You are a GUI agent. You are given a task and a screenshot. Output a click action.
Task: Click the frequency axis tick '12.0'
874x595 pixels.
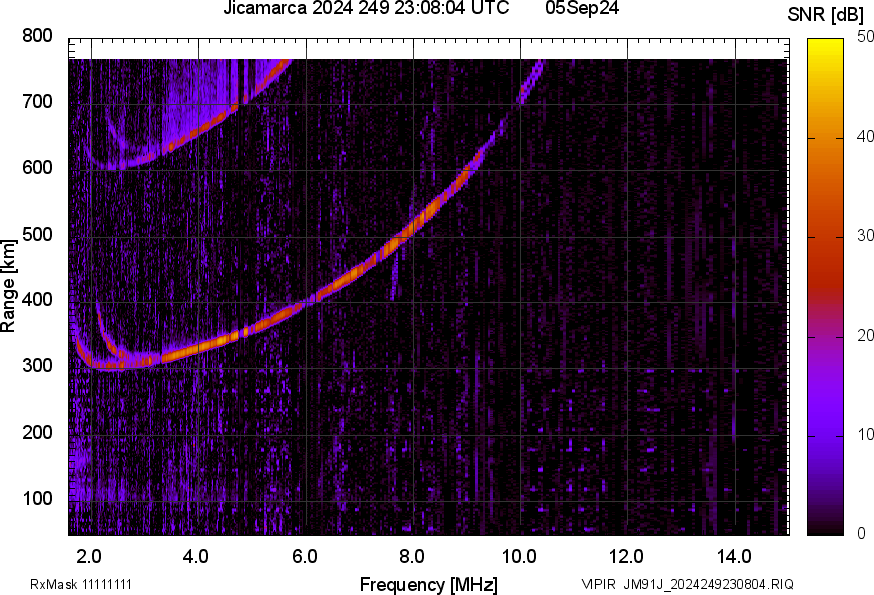(627, 557)
